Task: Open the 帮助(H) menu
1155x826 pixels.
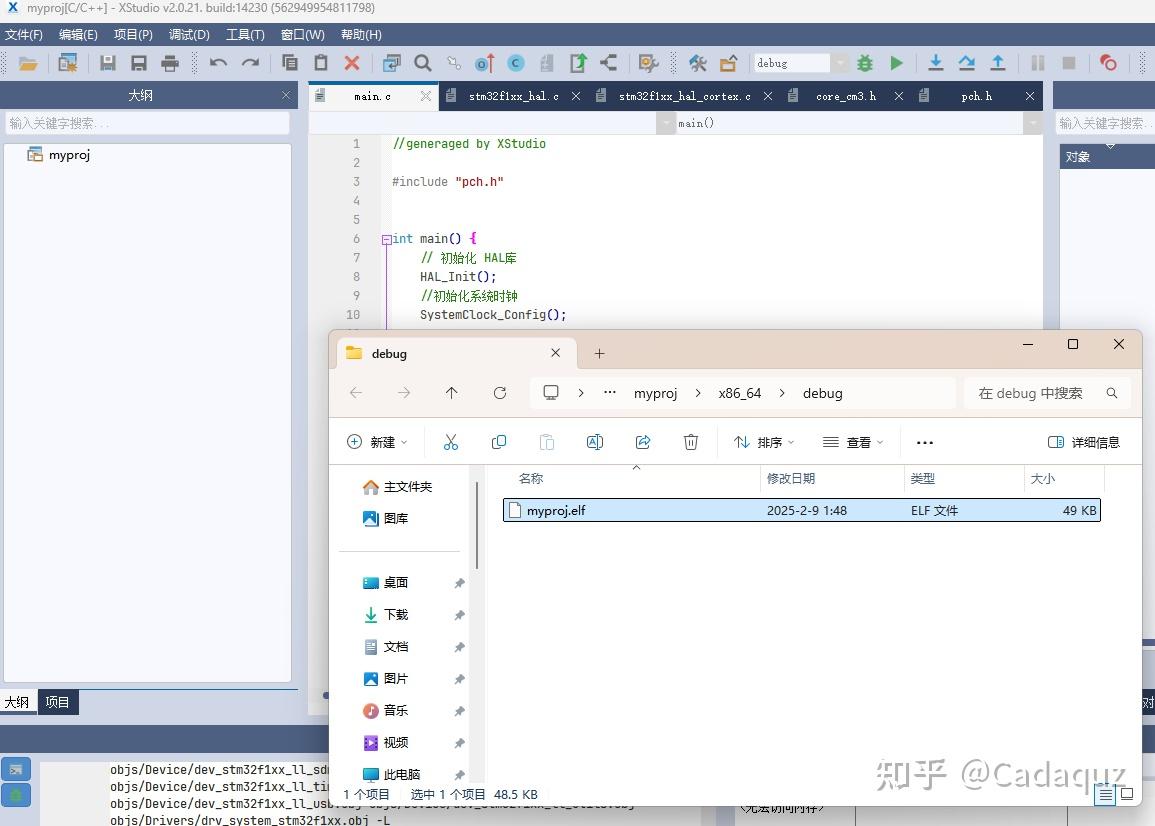Action: 361,35
